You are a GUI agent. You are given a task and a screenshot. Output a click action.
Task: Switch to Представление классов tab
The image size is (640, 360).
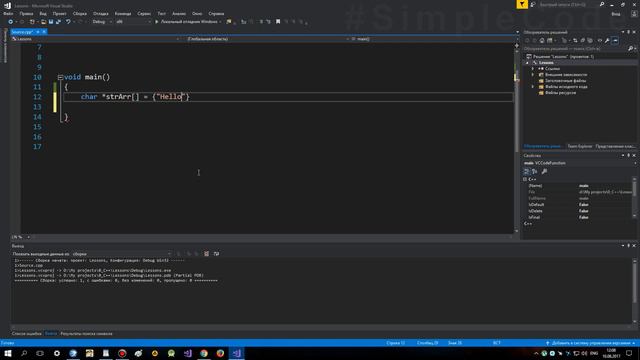615,146
